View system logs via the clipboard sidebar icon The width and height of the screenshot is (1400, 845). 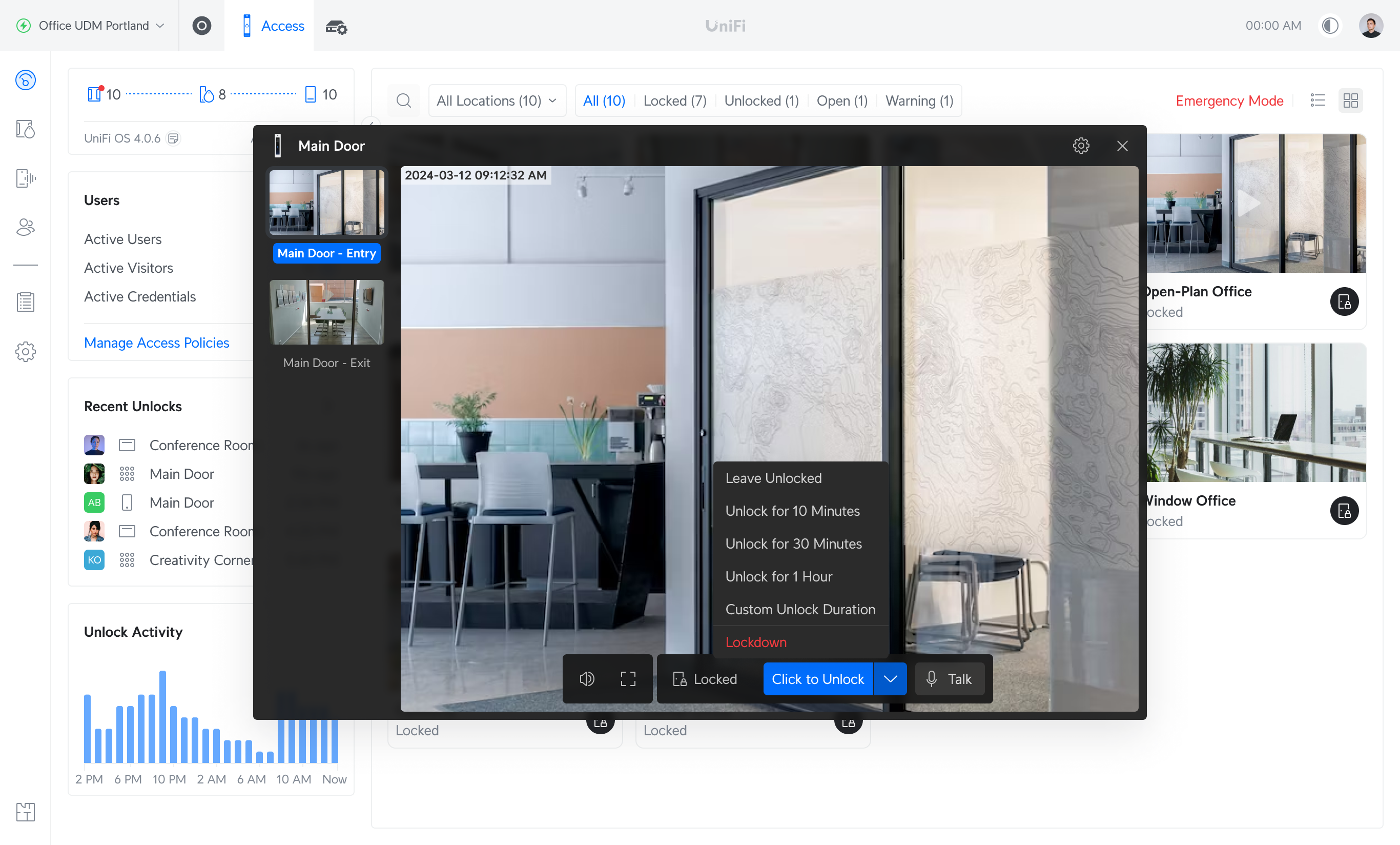pyautogui.click(x=25, y=301)
